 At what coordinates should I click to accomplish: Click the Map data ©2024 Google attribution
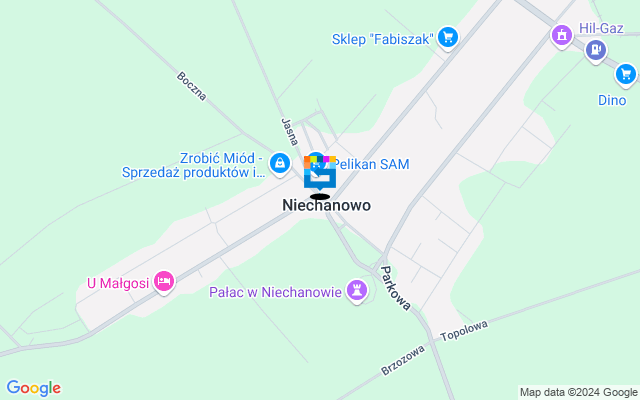point(578,393)
